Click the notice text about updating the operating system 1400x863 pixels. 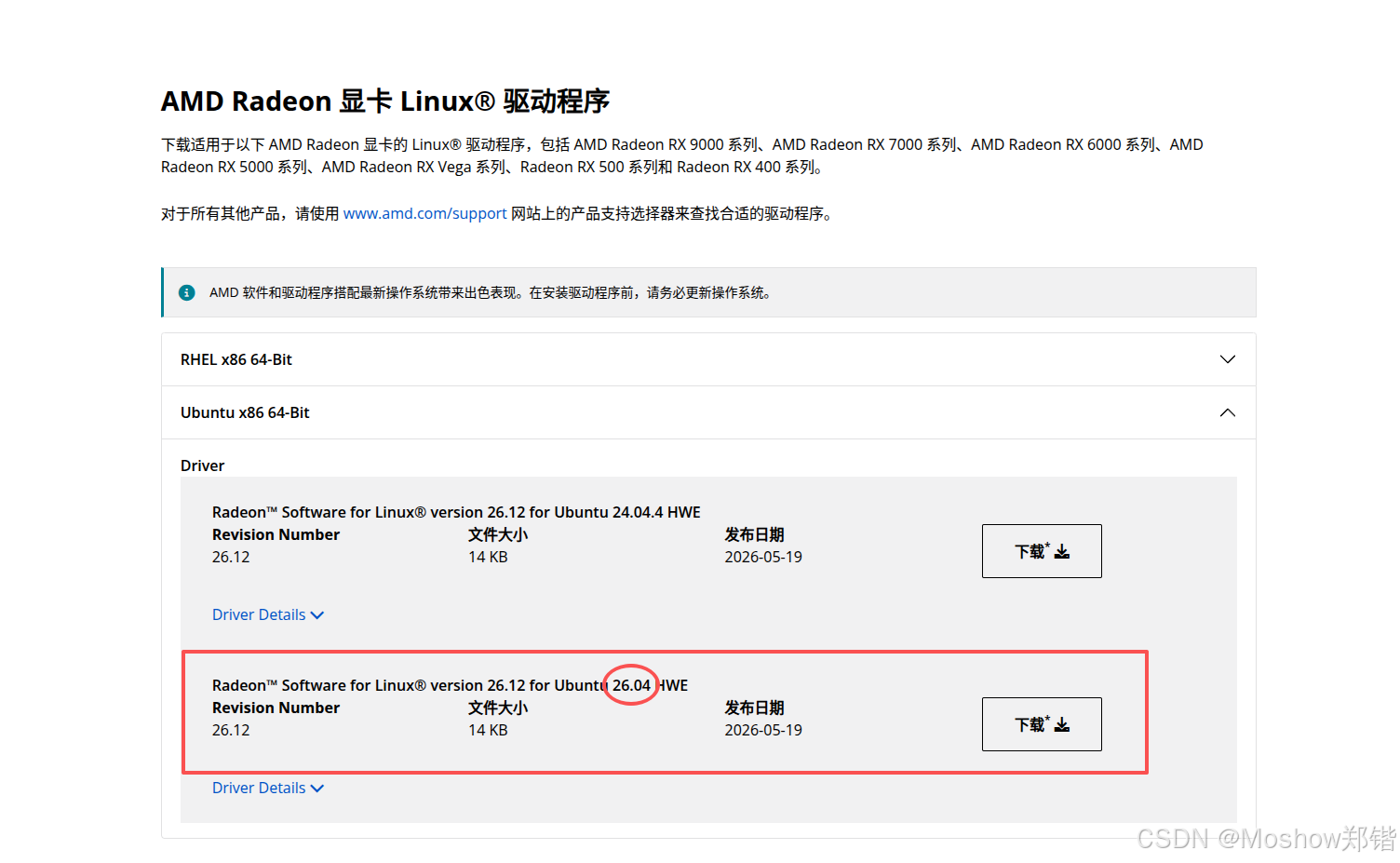(x=491, y=292)
